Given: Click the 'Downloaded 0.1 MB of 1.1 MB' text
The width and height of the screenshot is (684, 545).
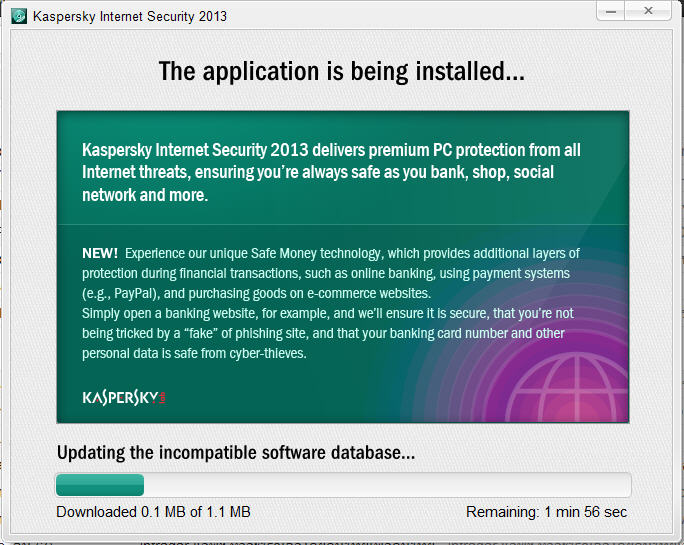Looking at the screenshot, I should (x=154, y=512).
